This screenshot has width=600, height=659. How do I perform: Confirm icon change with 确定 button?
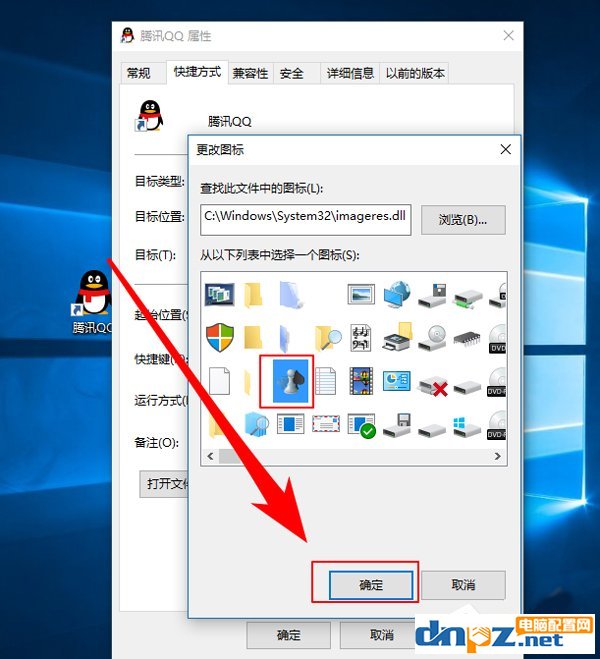(x=371, y=585)
